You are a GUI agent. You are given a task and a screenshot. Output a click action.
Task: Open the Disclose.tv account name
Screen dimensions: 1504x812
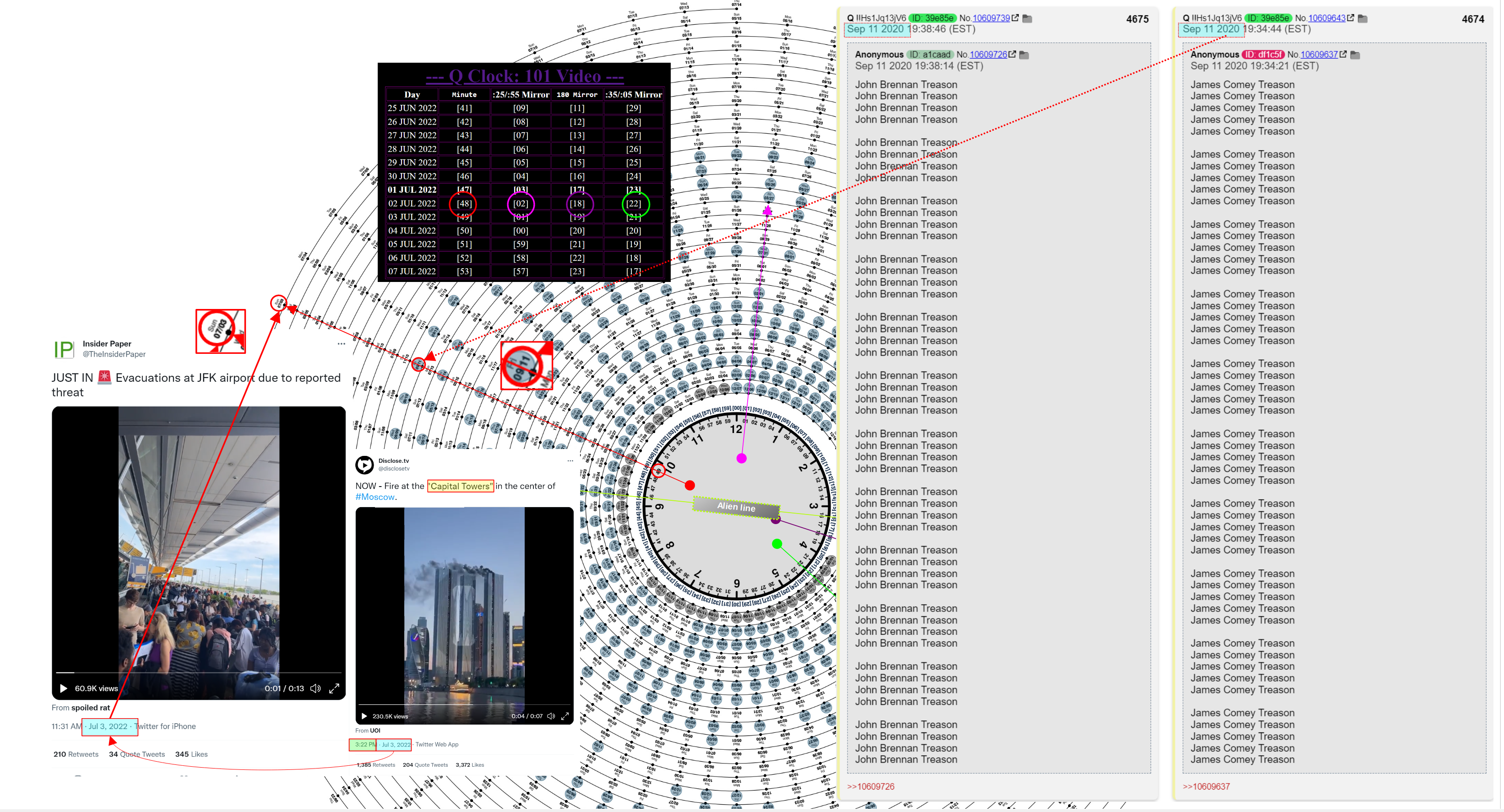coord(394,460)
